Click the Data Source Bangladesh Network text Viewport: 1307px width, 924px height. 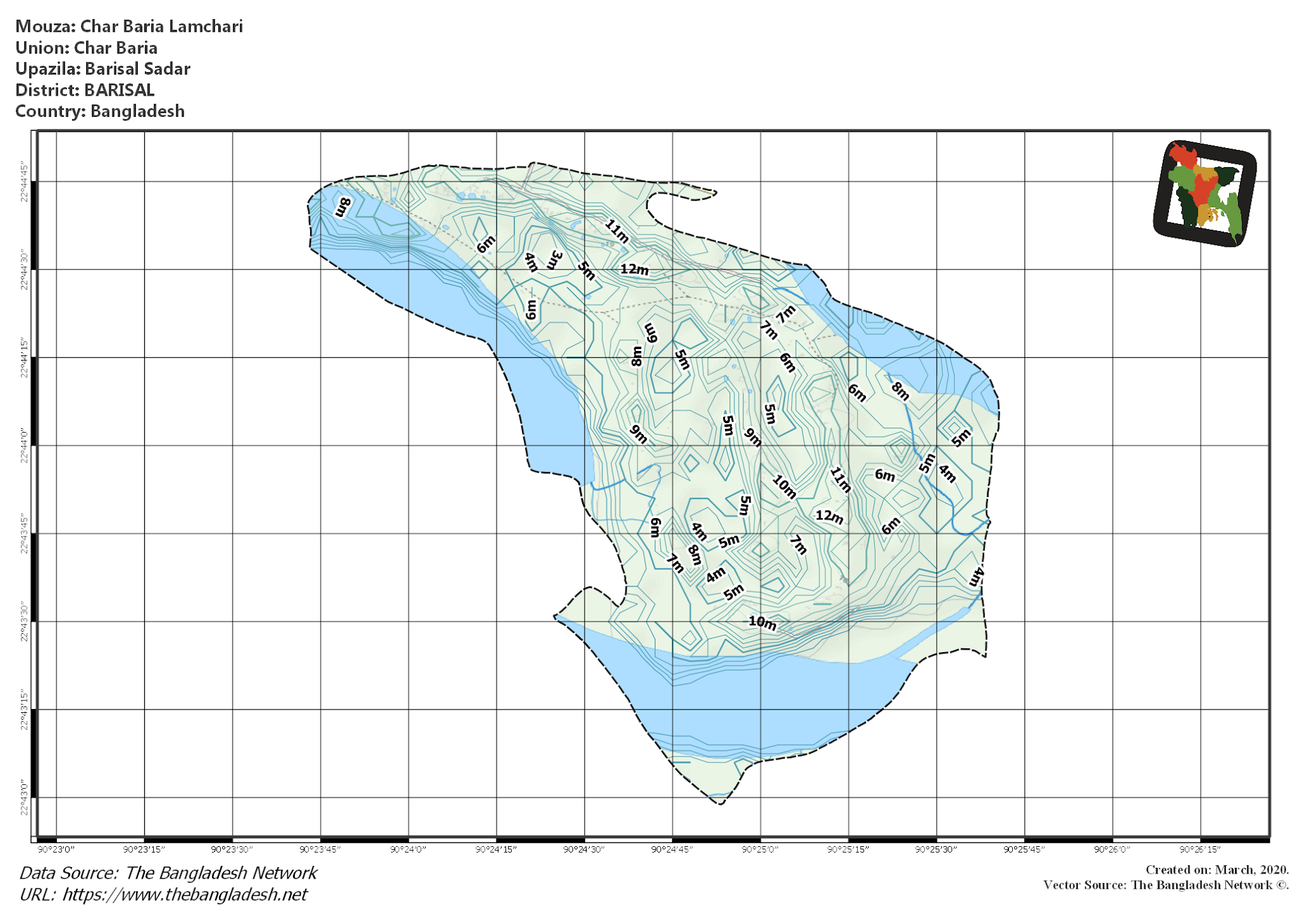click(167, 872)
